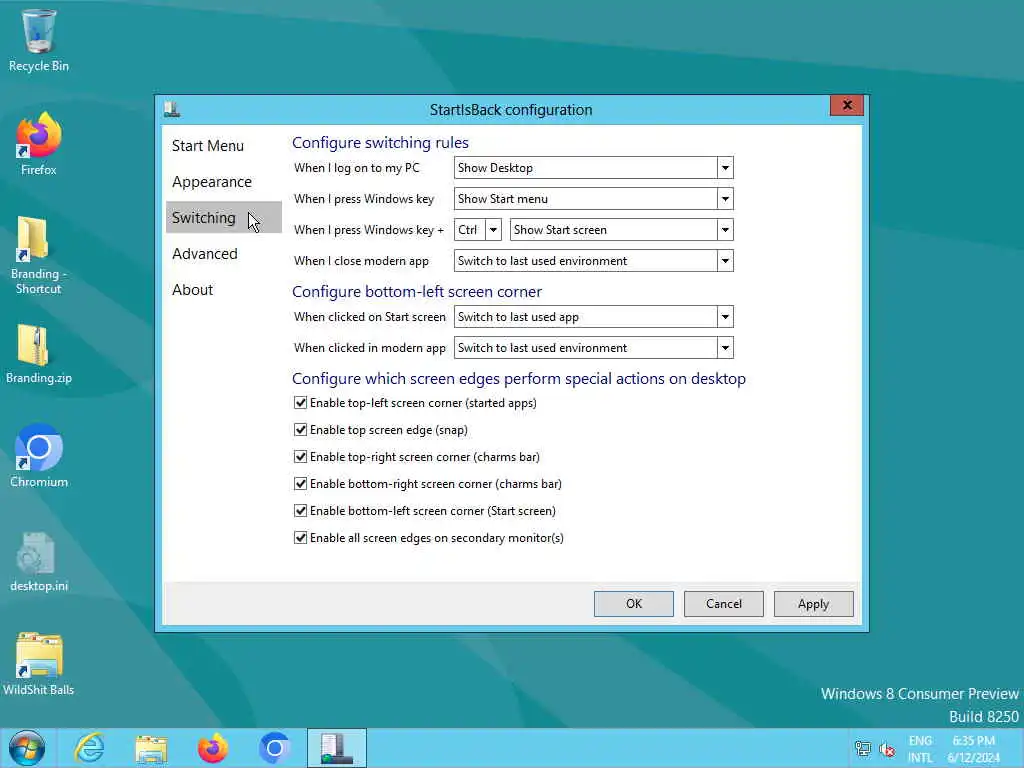Launch Chromium from the taskbar
The height and width of the screenshot is (768, 1024).
274,748
